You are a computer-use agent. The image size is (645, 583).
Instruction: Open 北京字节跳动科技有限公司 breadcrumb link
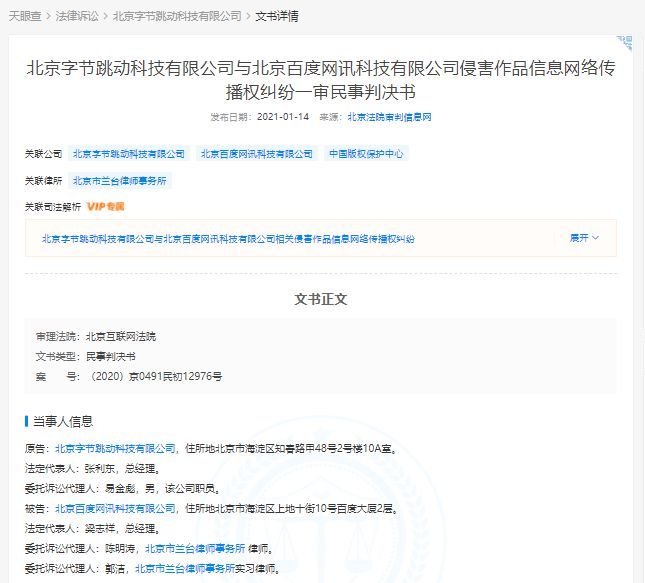point(177,17)
